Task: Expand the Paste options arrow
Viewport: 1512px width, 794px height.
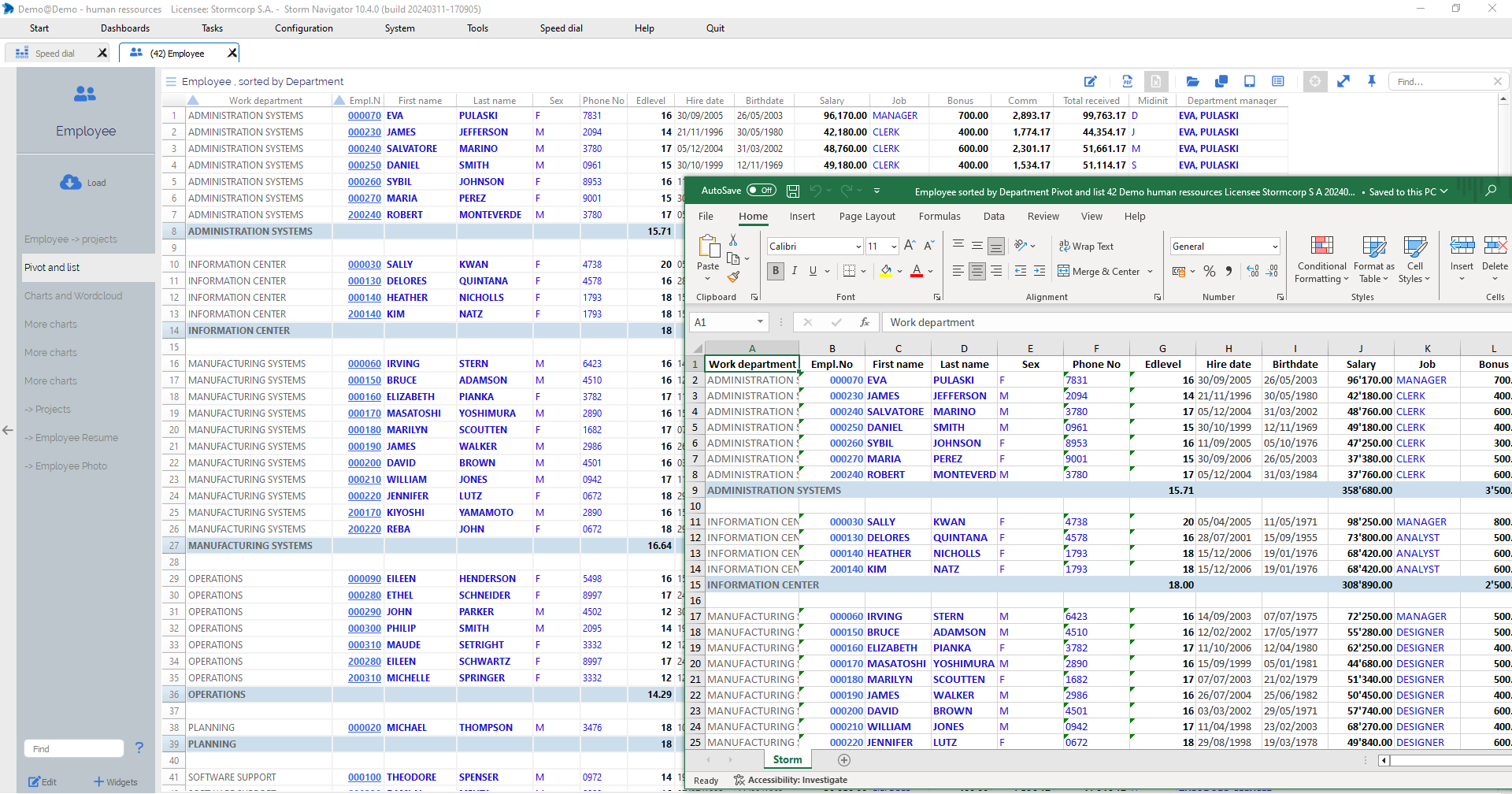Action: pyautogui.click(x=708, y=278)
